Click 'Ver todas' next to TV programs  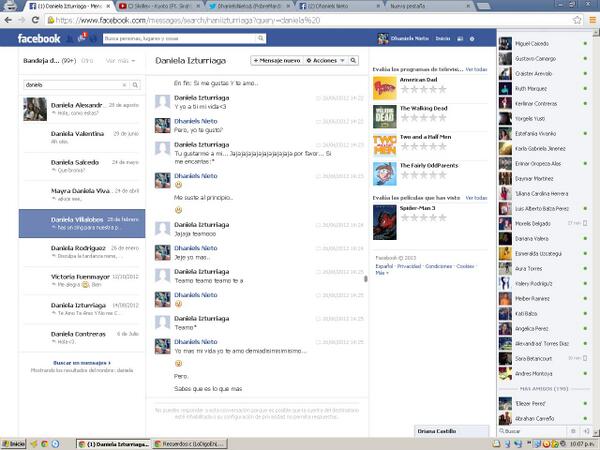pyautogui.click(x=476, y=69)
